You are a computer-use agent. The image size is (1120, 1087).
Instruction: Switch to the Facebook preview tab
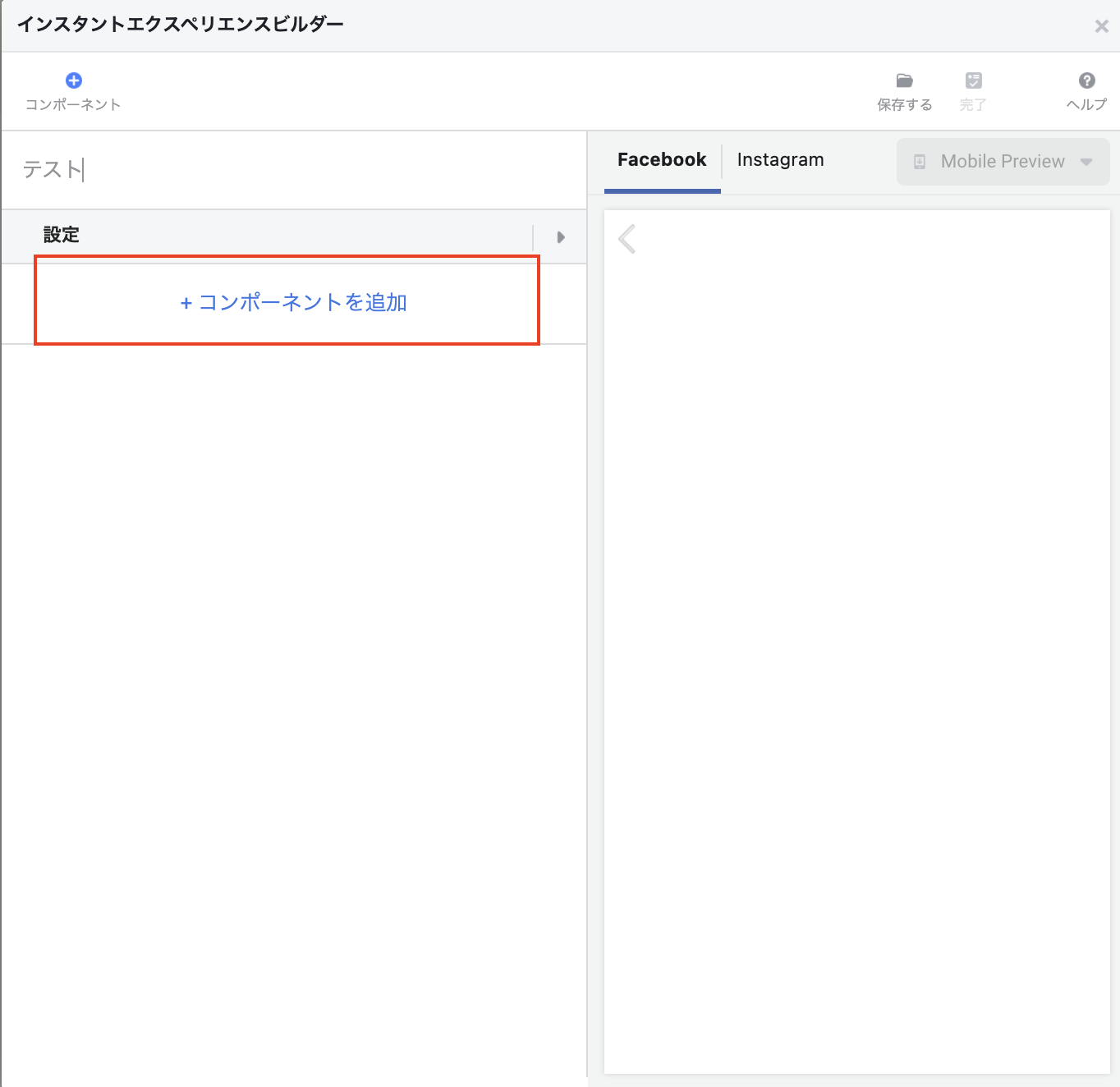pyautogui.click(x=662, y=160)
